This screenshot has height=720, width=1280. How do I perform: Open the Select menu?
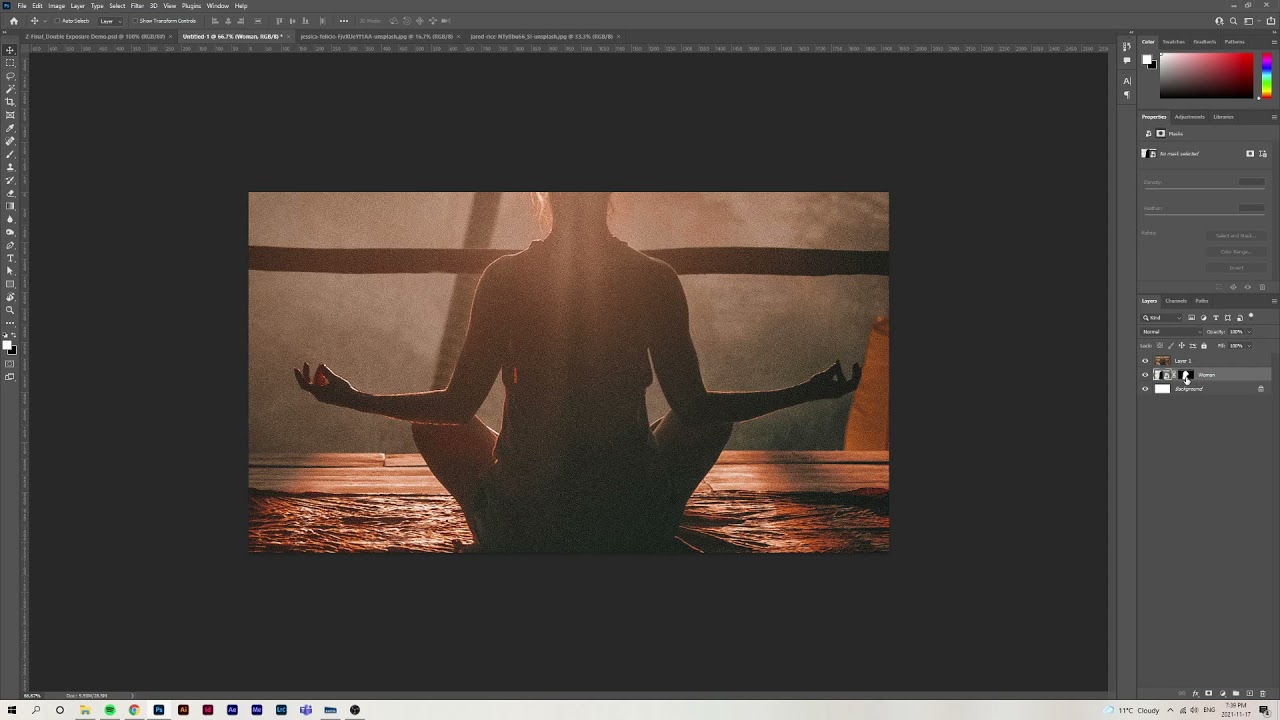pyautogui.click(x=117, y=6)
